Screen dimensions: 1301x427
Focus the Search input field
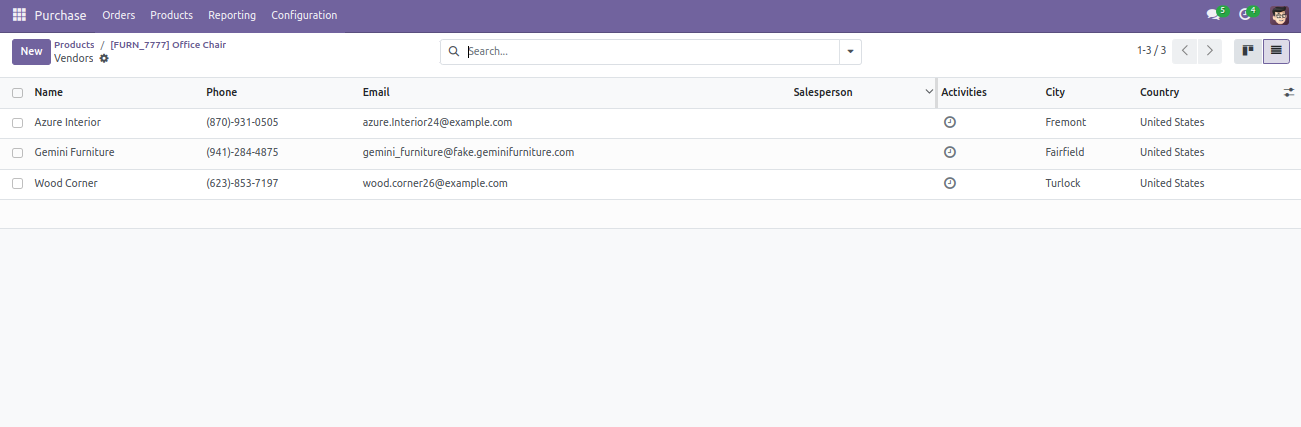click(652, 51)
